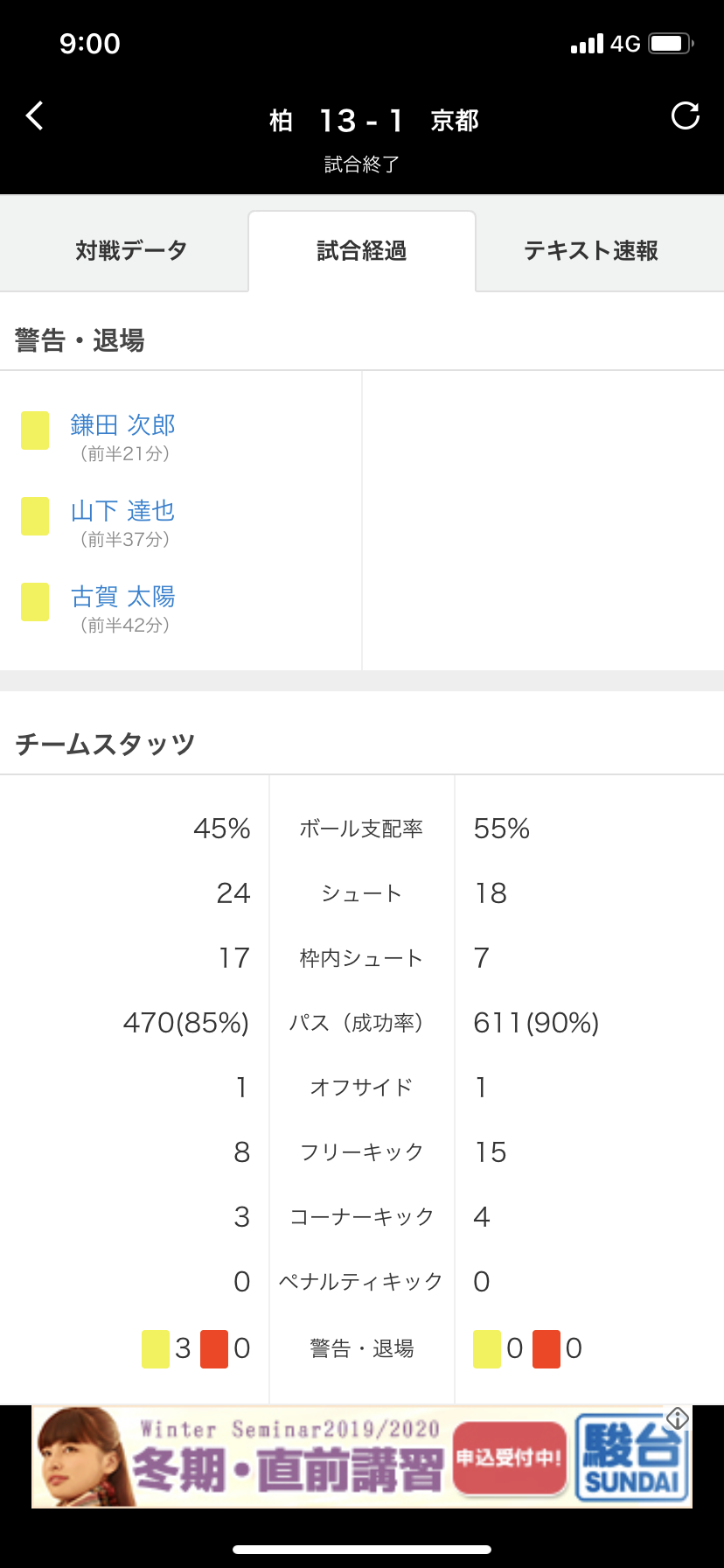The width and height of the screenshot is (724, 1568).
Task: Tap the yellow card beside 古賀 太陽
Action: (35, 602)
